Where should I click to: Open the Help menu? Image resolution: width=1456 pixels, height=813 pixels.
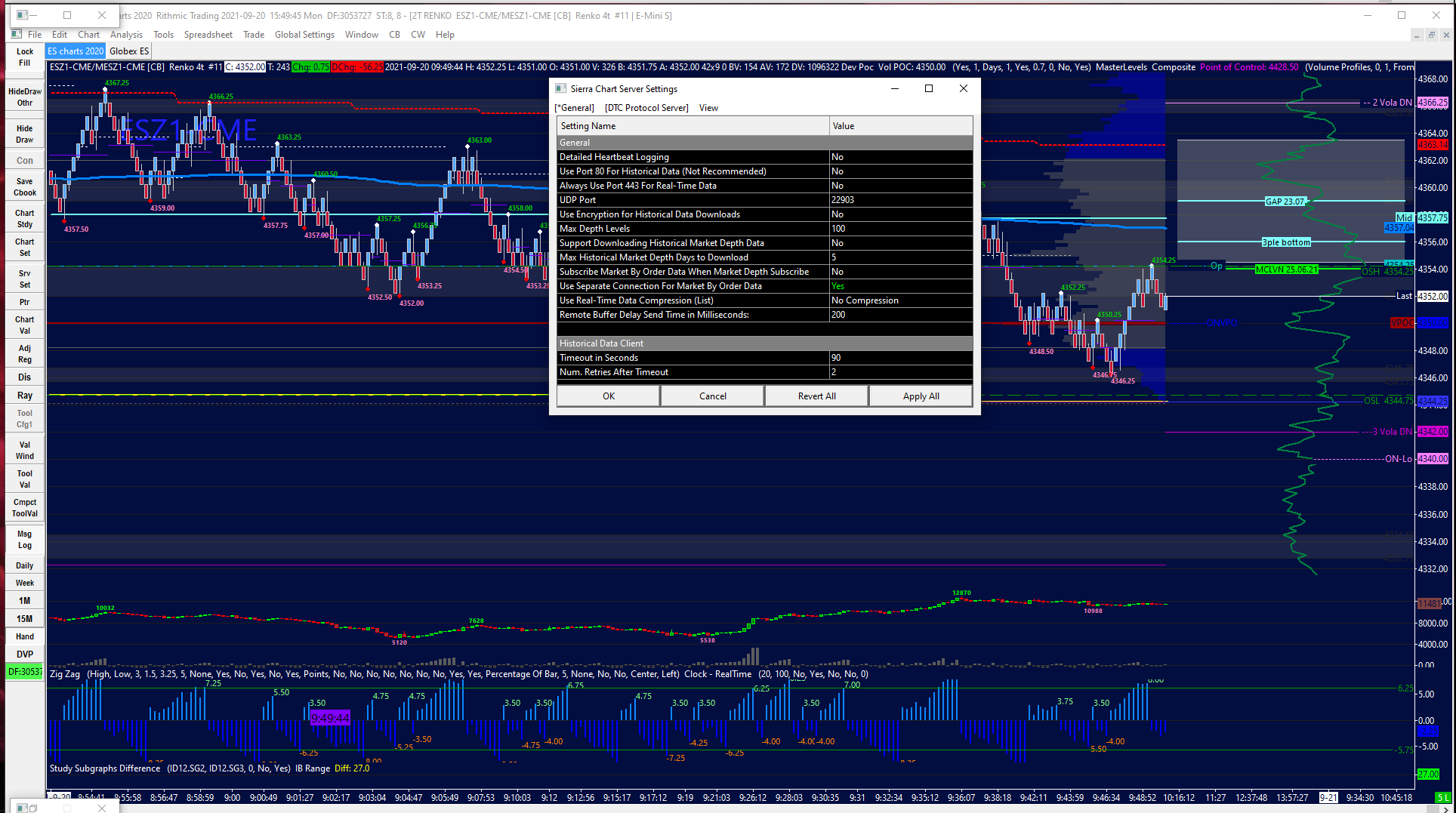[445, 35]
